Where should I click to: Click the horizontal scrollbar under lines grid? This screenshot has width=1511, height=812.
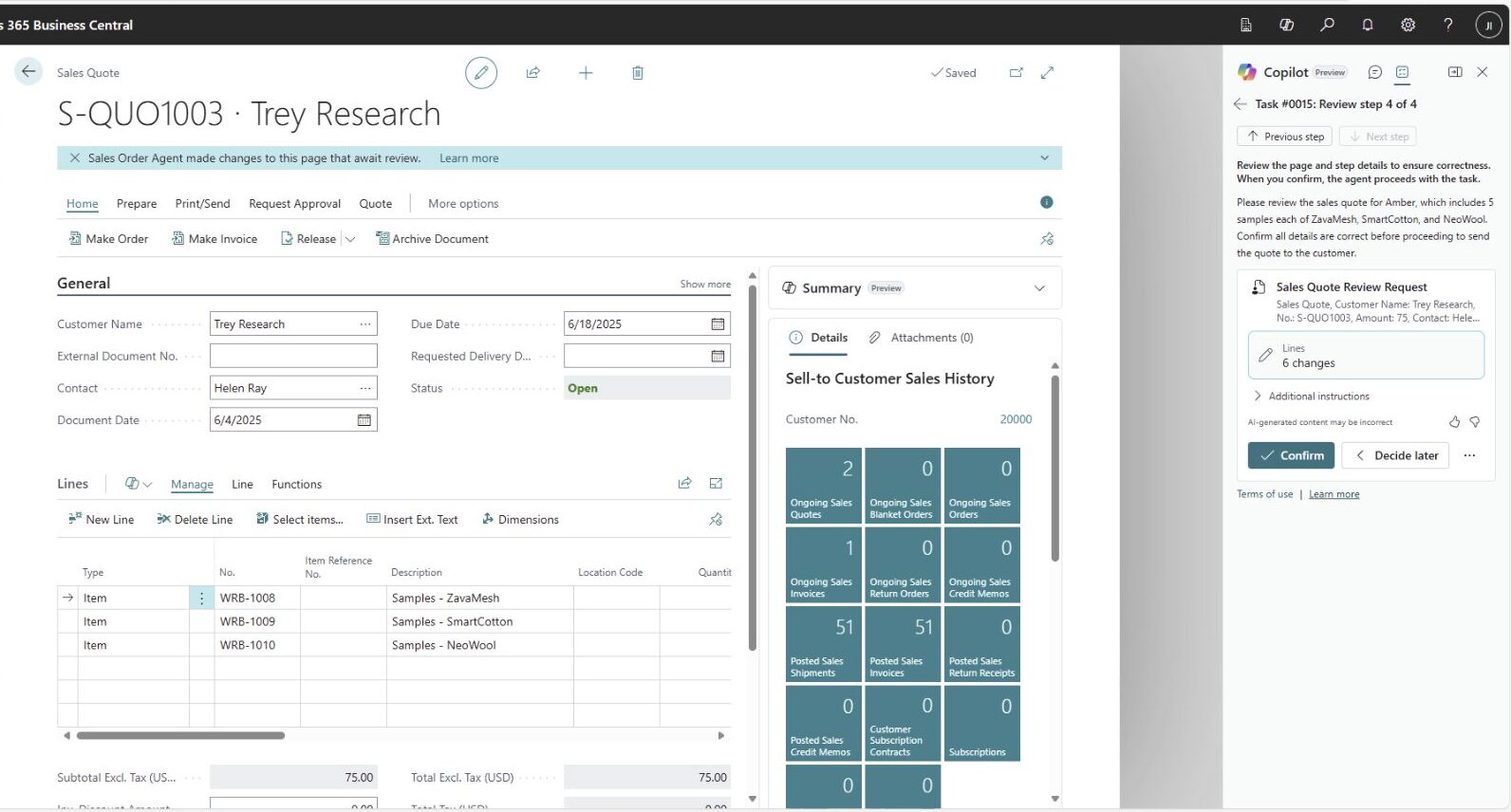180,735
